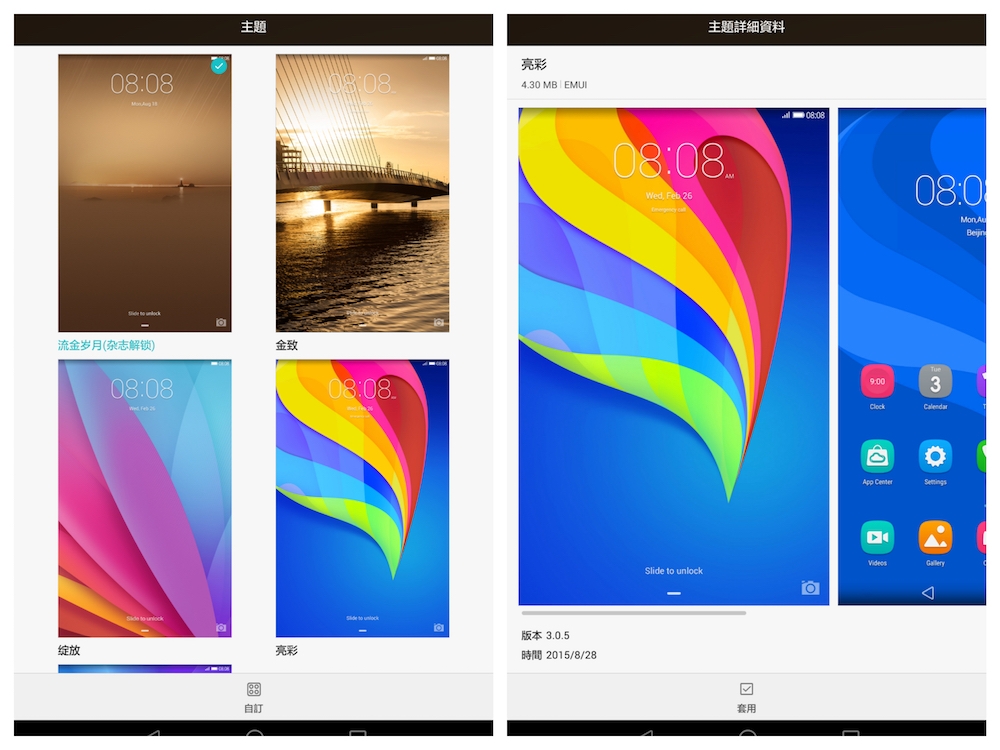Select the 綻放 pink theme thumbnail
1000x750 pixels.
(x=145, y=498)
